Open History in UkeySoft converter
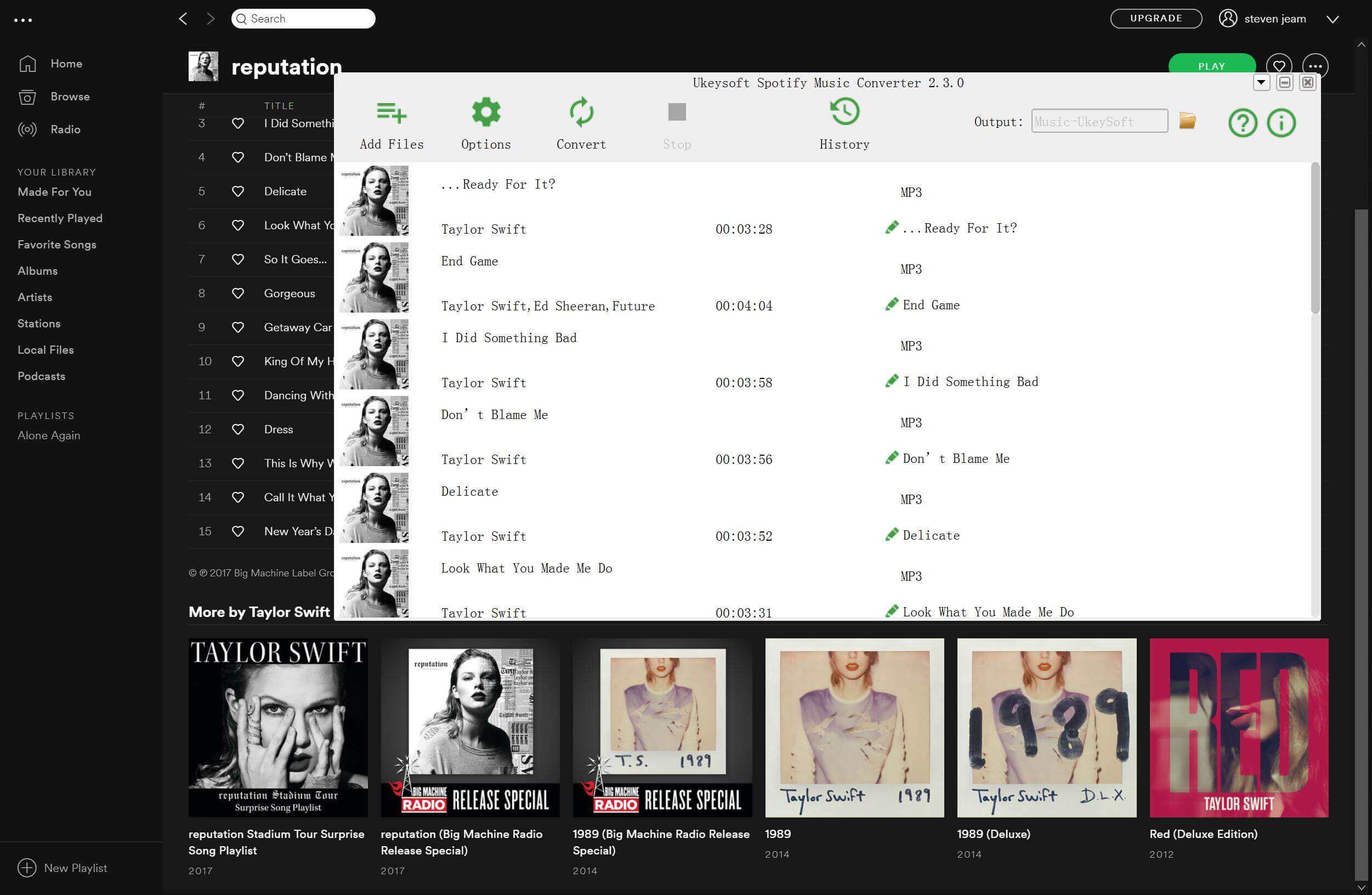The width and height of the screenshot is (1372, 895). 844,122
